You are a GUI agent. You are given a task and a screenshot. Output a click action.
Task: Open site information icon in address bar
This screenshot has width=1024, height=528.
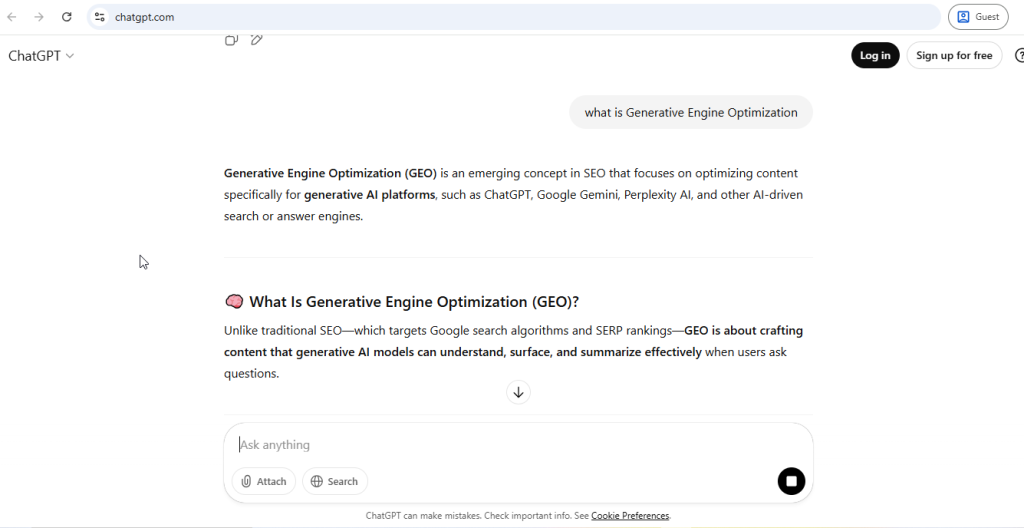click(99, 17)
